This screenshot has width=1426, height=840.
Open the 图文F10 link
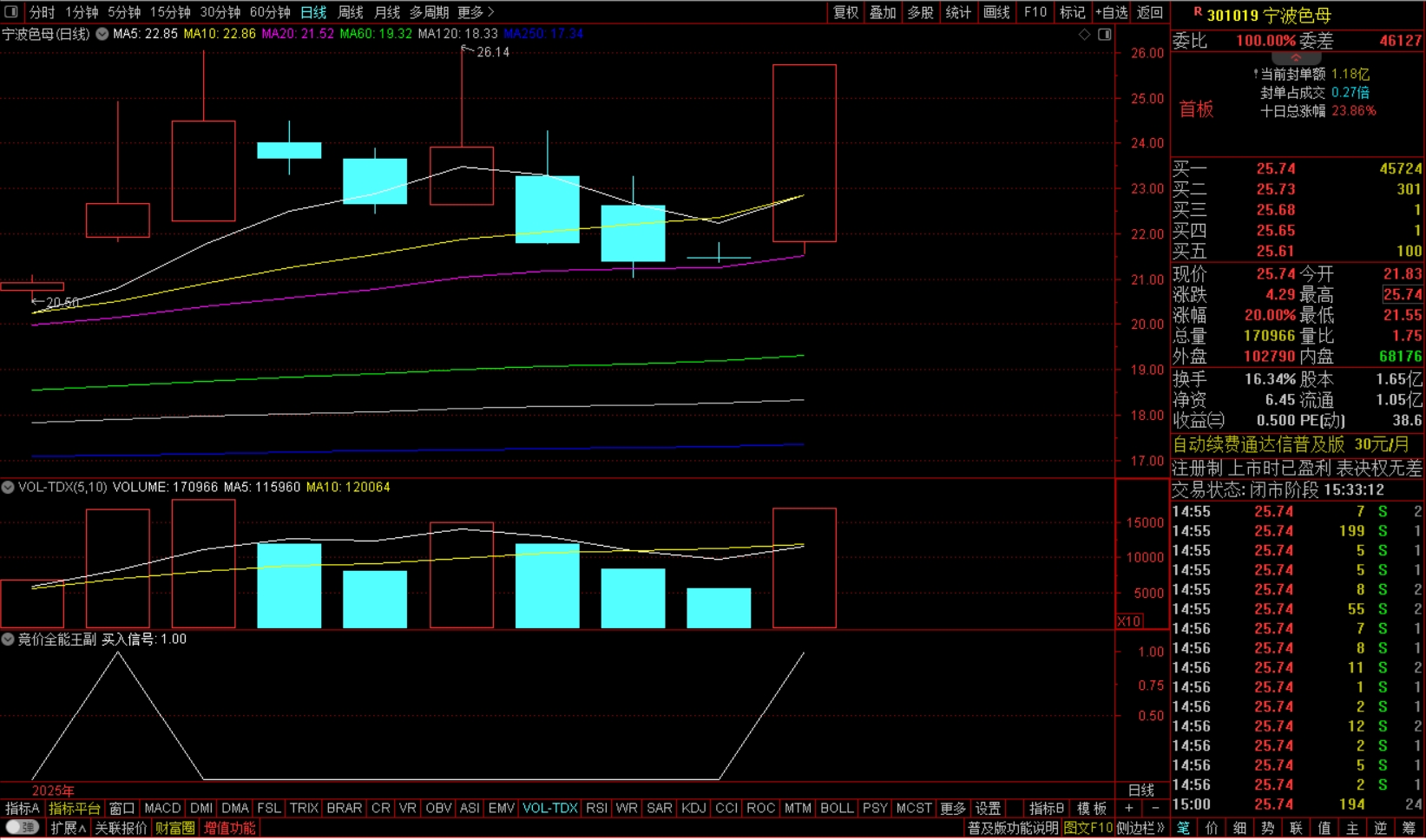tap(1088, 828)
